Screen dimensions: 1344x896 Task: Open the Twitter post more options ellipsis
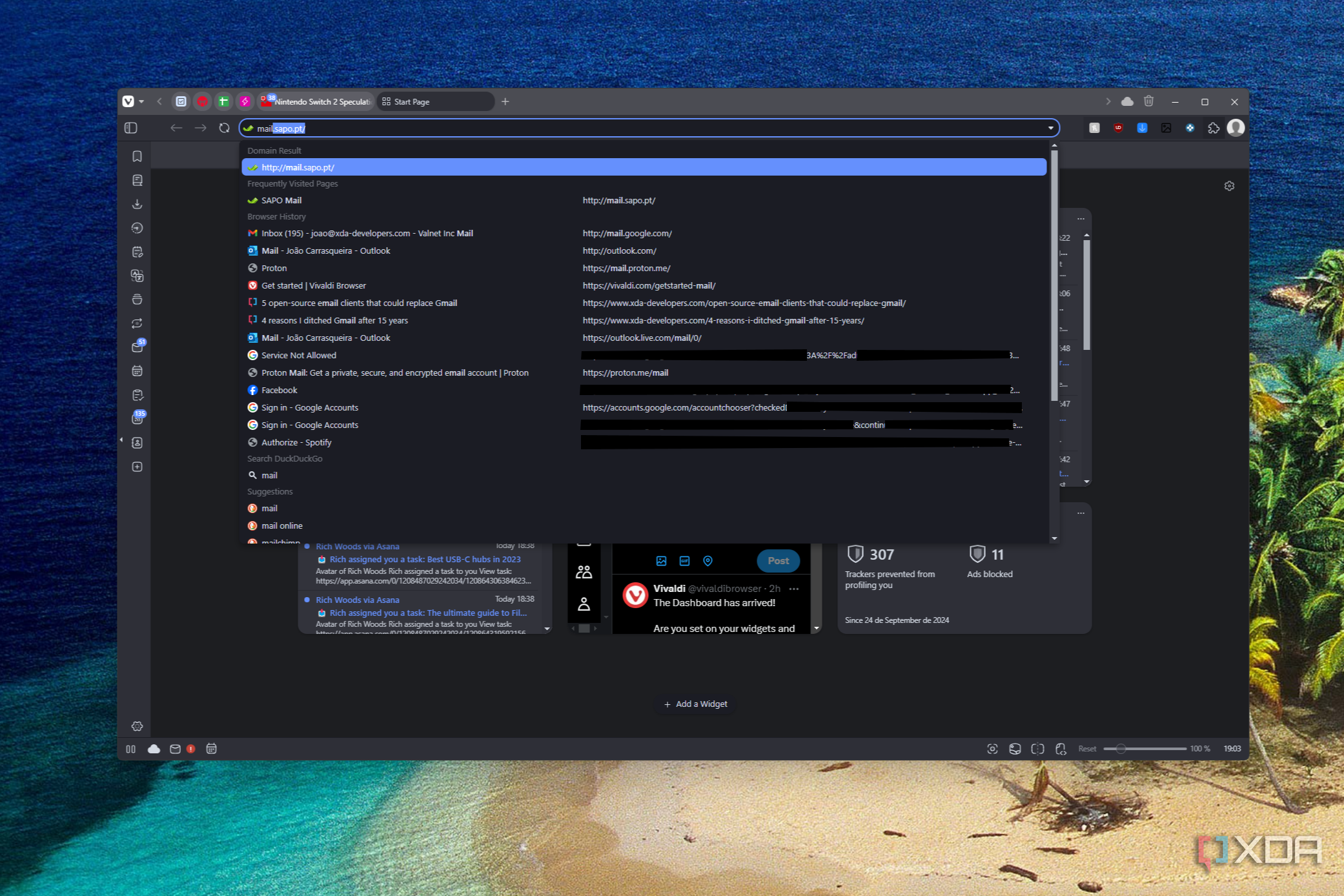click(x=794, y=589)
